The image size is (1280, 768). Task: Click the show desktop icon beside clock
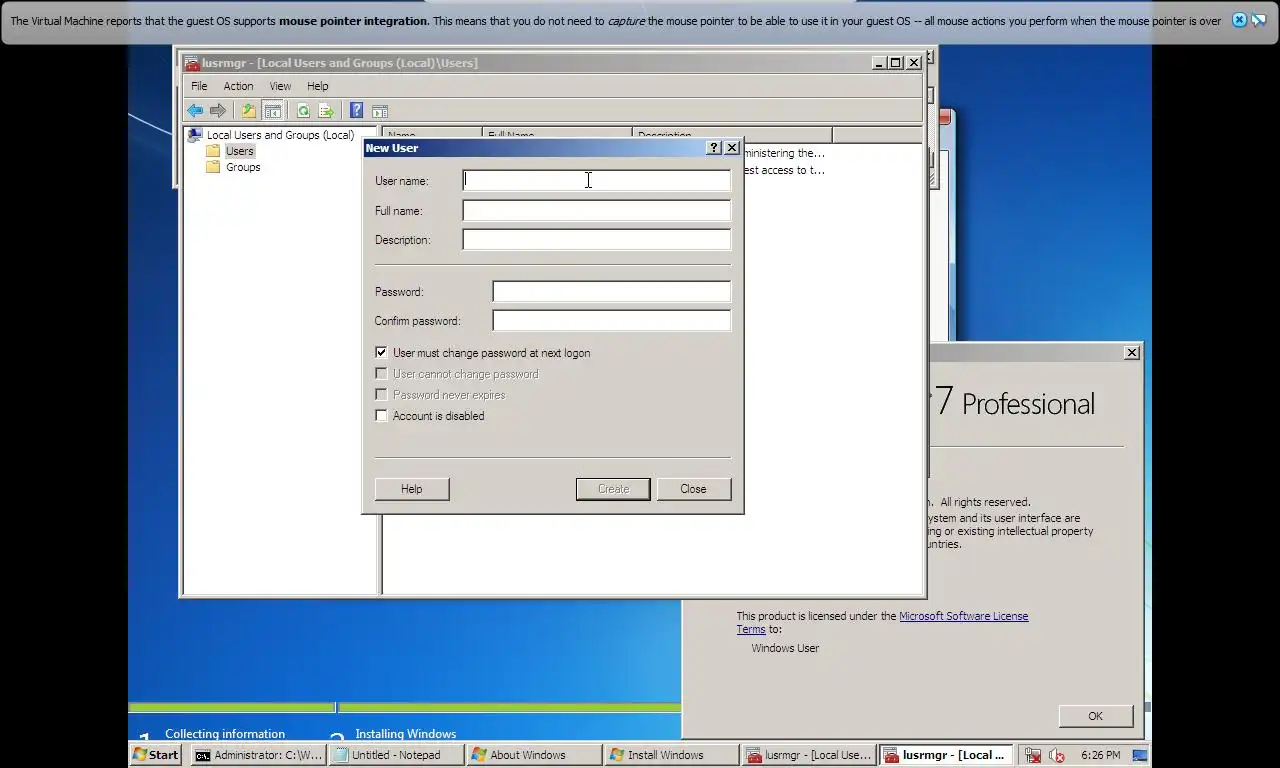1138,755
